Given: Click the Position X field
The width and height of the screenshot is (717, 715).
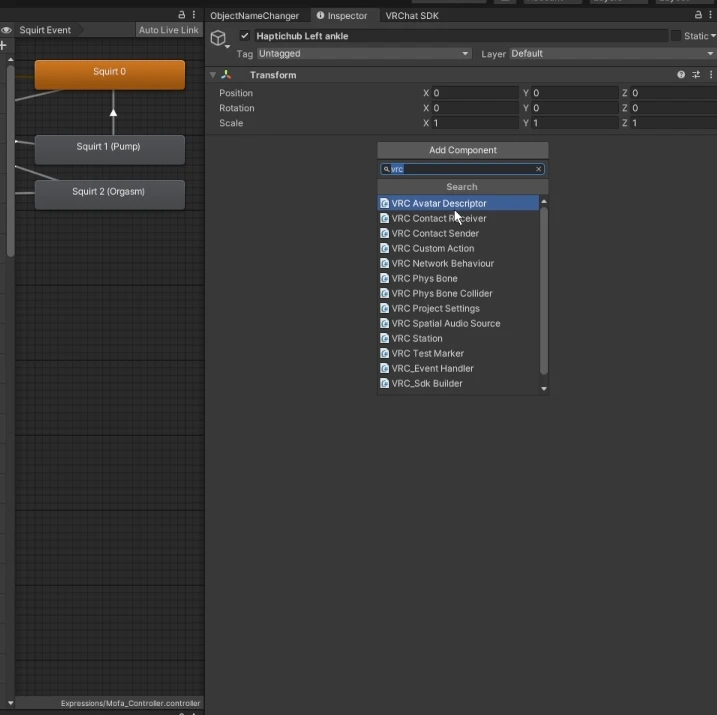Looking at the screenshot, I should (x=475, y=93).
